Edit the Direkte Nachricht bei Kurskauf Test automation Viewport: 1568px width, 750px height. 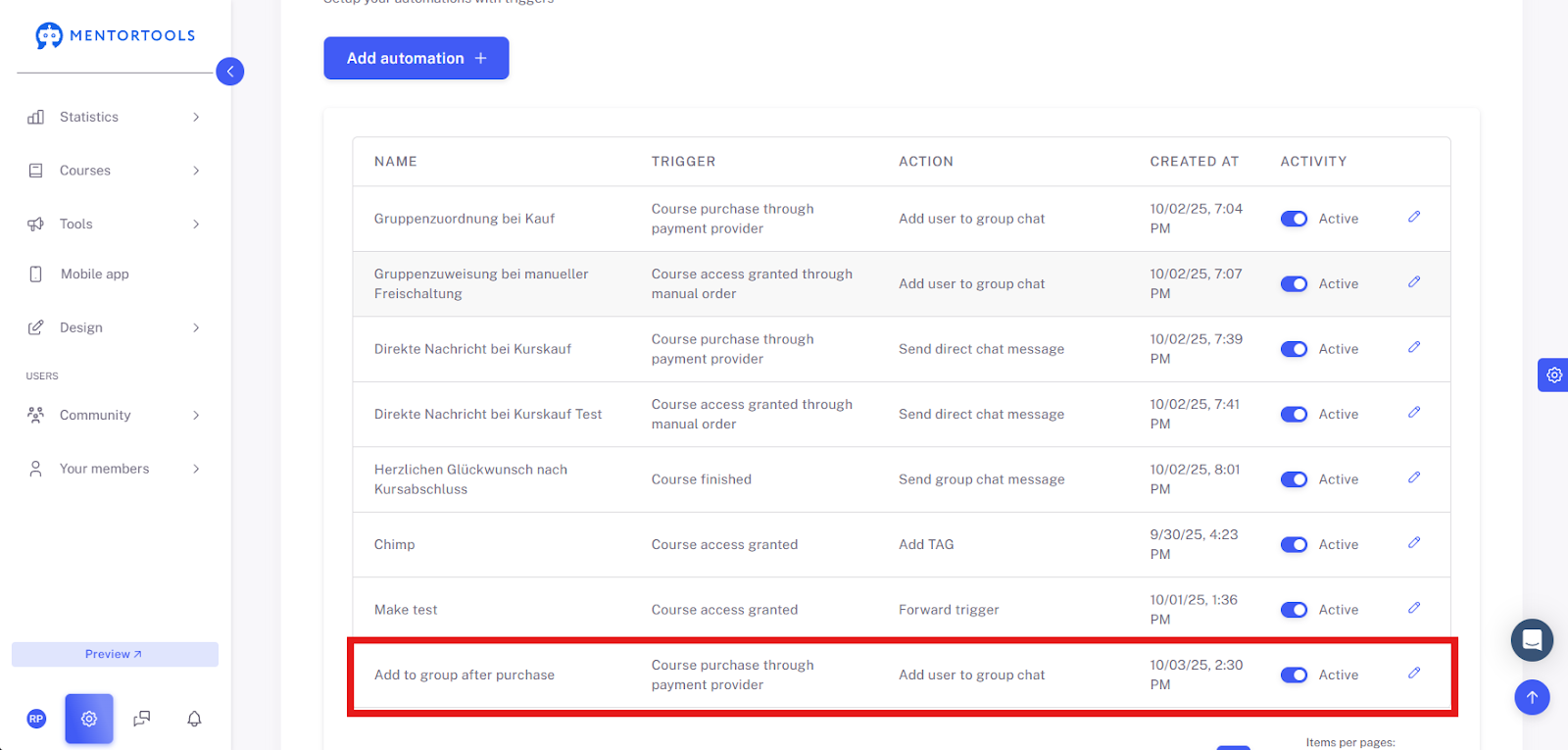[x=1414, y=413]
